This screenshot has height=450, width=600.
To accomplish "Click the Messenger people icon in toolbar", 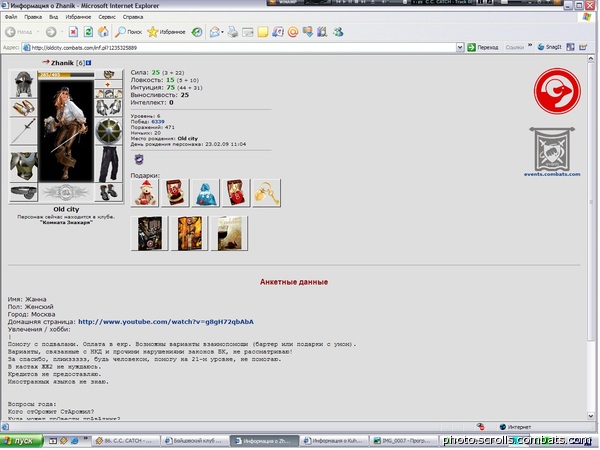I will click(338, 32).
